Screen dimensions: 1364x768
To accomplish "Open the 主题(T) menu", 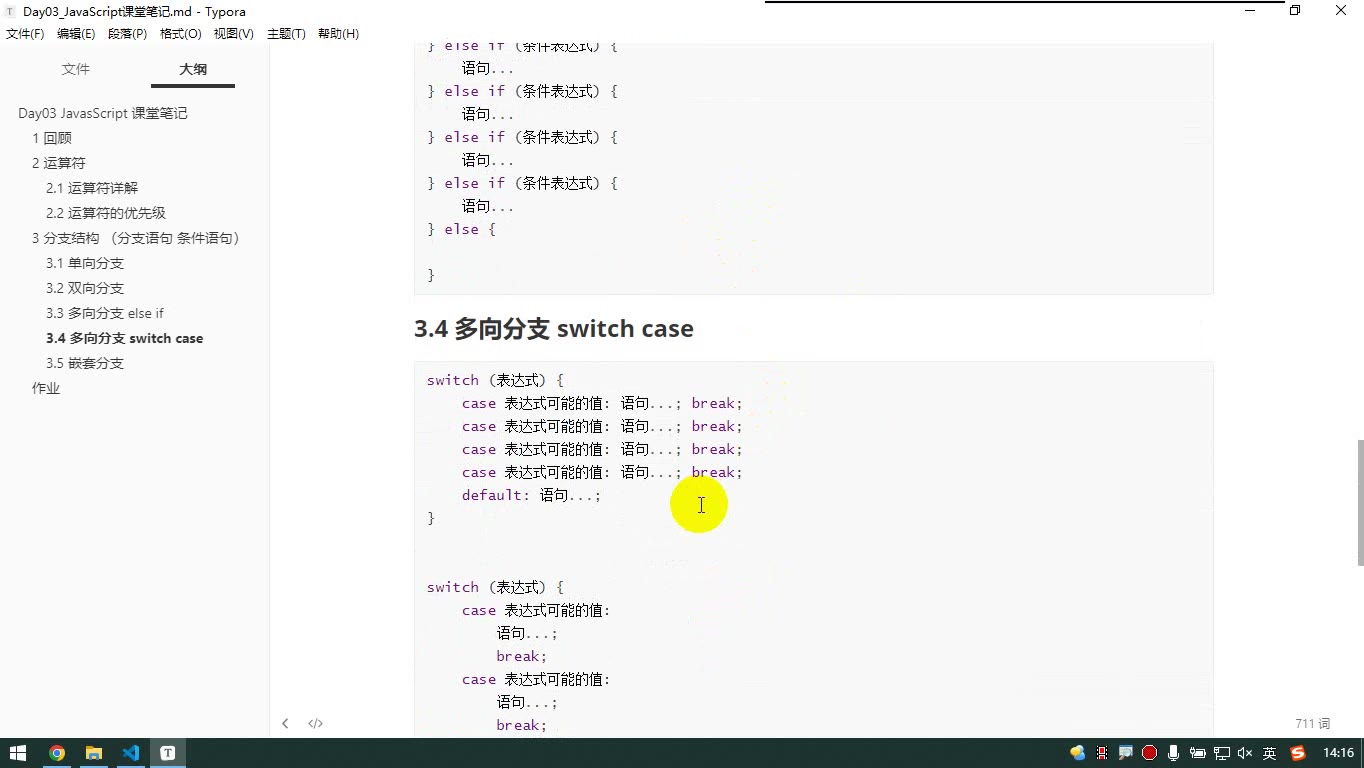I will point(286,34).
